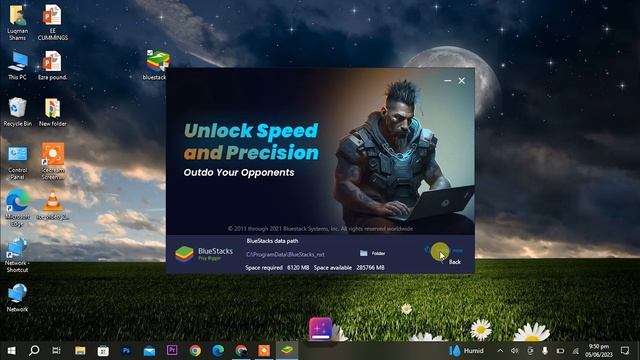Click the pink sparkle app icon above taskbar
This screenshot has height=360, width=640.
click(320, 329)
